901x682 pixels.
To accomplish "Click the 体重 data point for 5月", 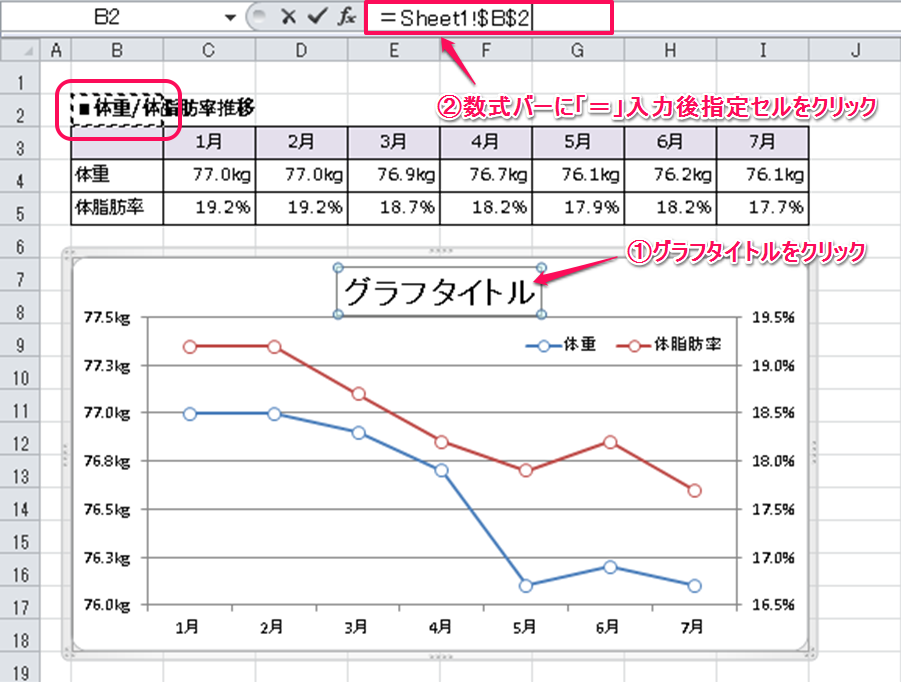I will 525,585.
